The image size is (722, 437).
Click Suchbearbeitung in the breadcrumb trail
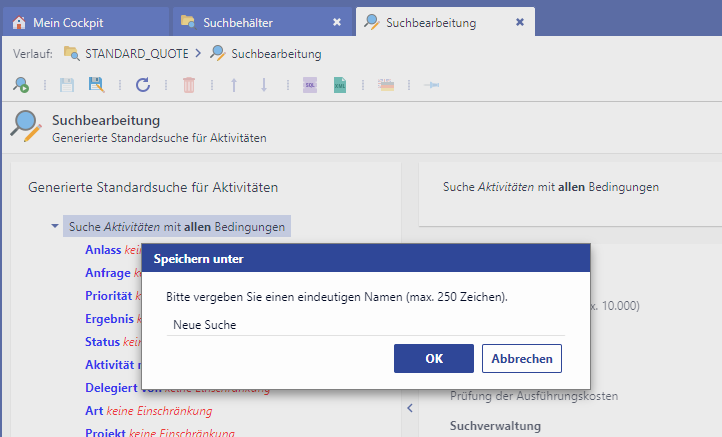pos(276,54)
